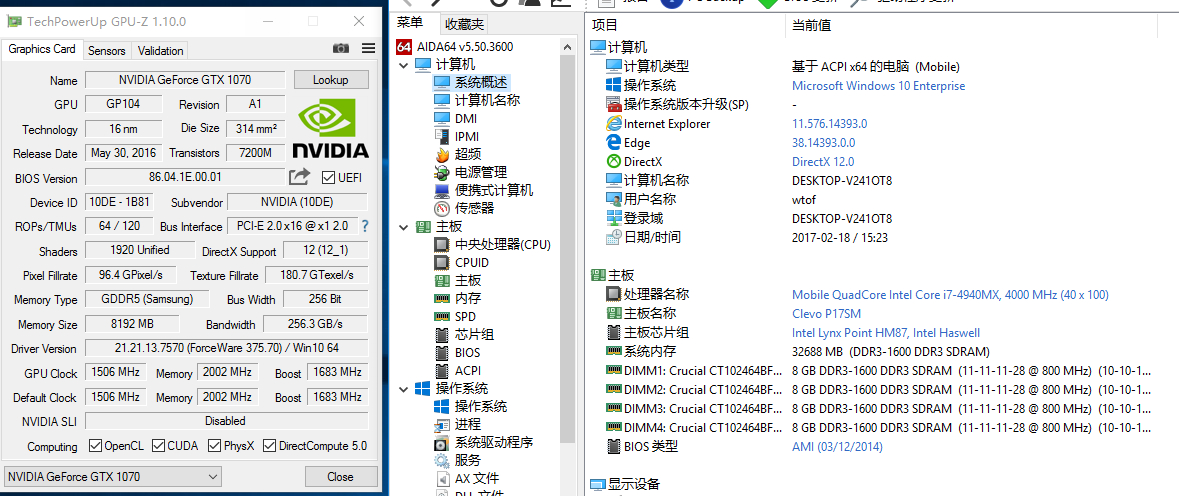Click the 操作系统 child node Windows icon
Viewport: 1179px width, 496px height.
point(441,407)
